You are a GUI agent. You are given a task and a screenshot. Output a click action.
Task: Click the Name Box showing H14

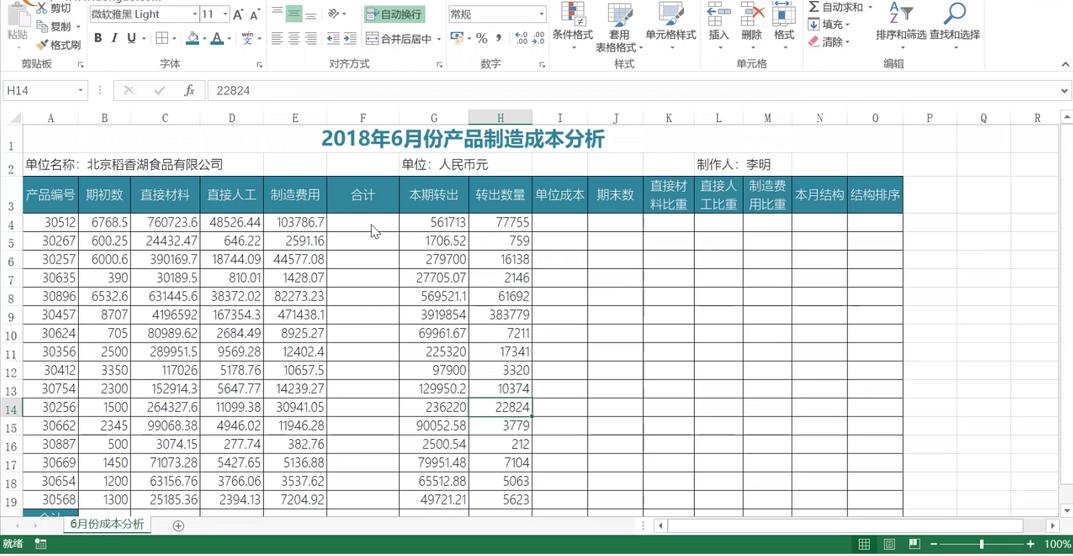46,90
